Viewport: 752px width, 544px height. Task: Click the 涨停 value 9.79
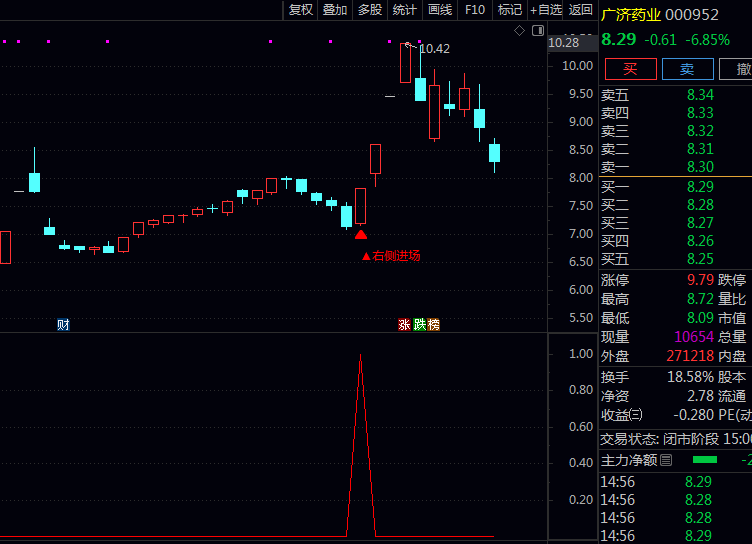point(700,280)
